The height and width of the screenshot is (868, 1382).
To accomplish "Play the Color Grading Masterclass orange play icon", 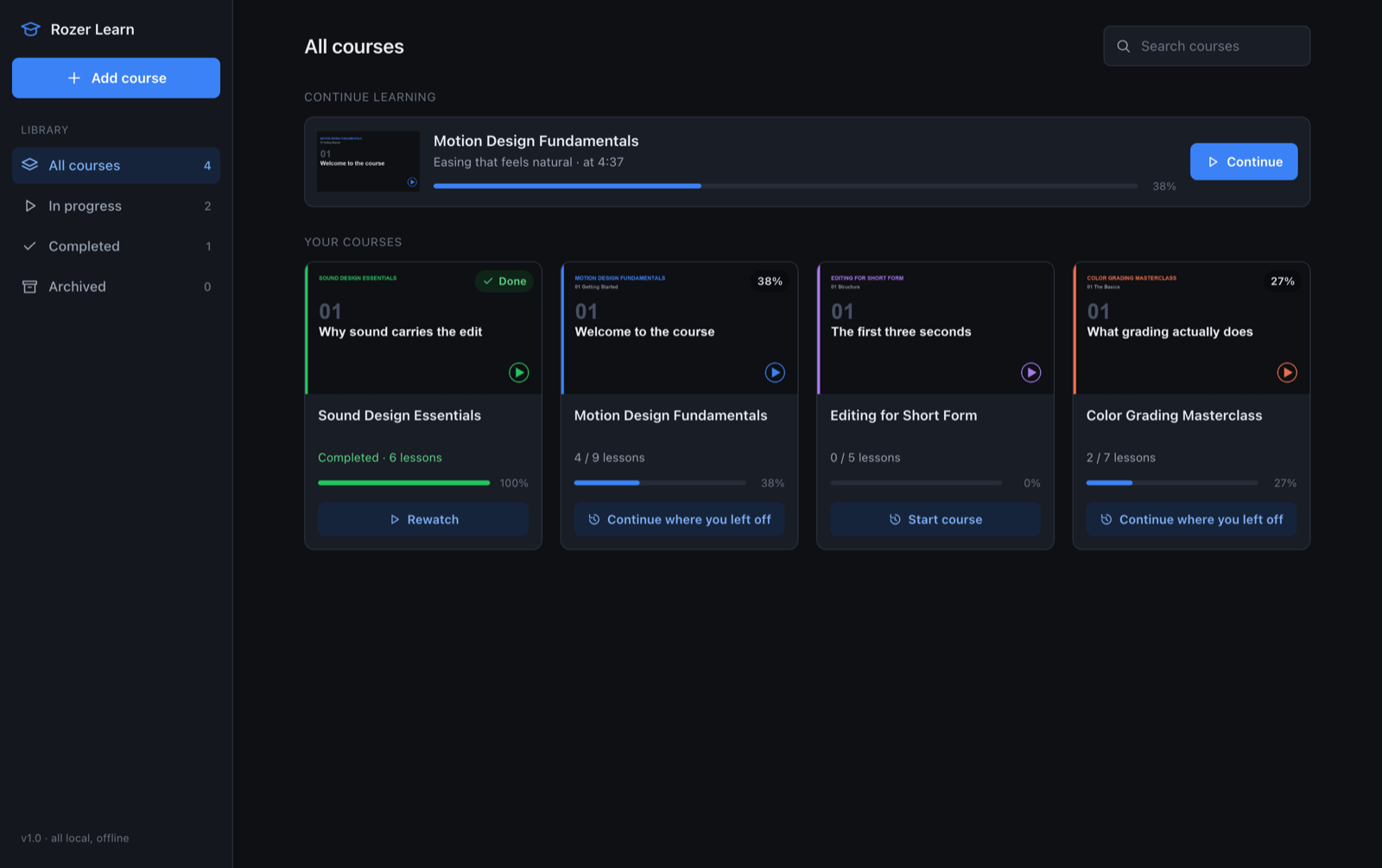I will point(1287,372).
